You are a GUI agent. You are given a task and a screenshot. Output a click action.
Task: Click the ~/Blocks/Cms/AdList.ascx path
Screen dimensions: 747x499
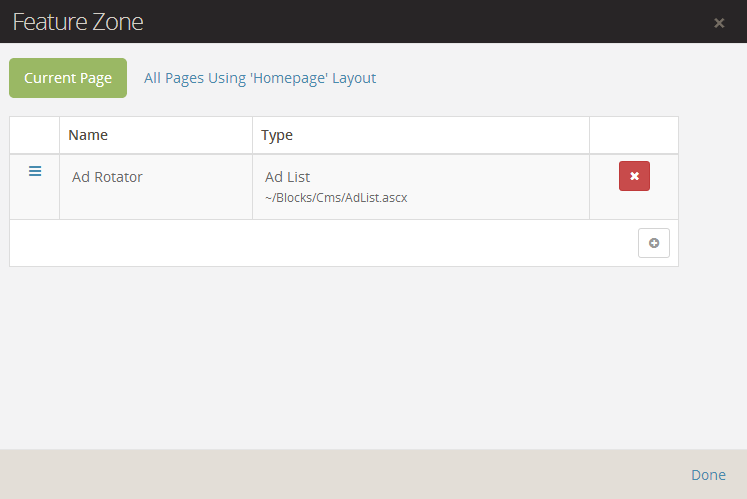[336, 198]
